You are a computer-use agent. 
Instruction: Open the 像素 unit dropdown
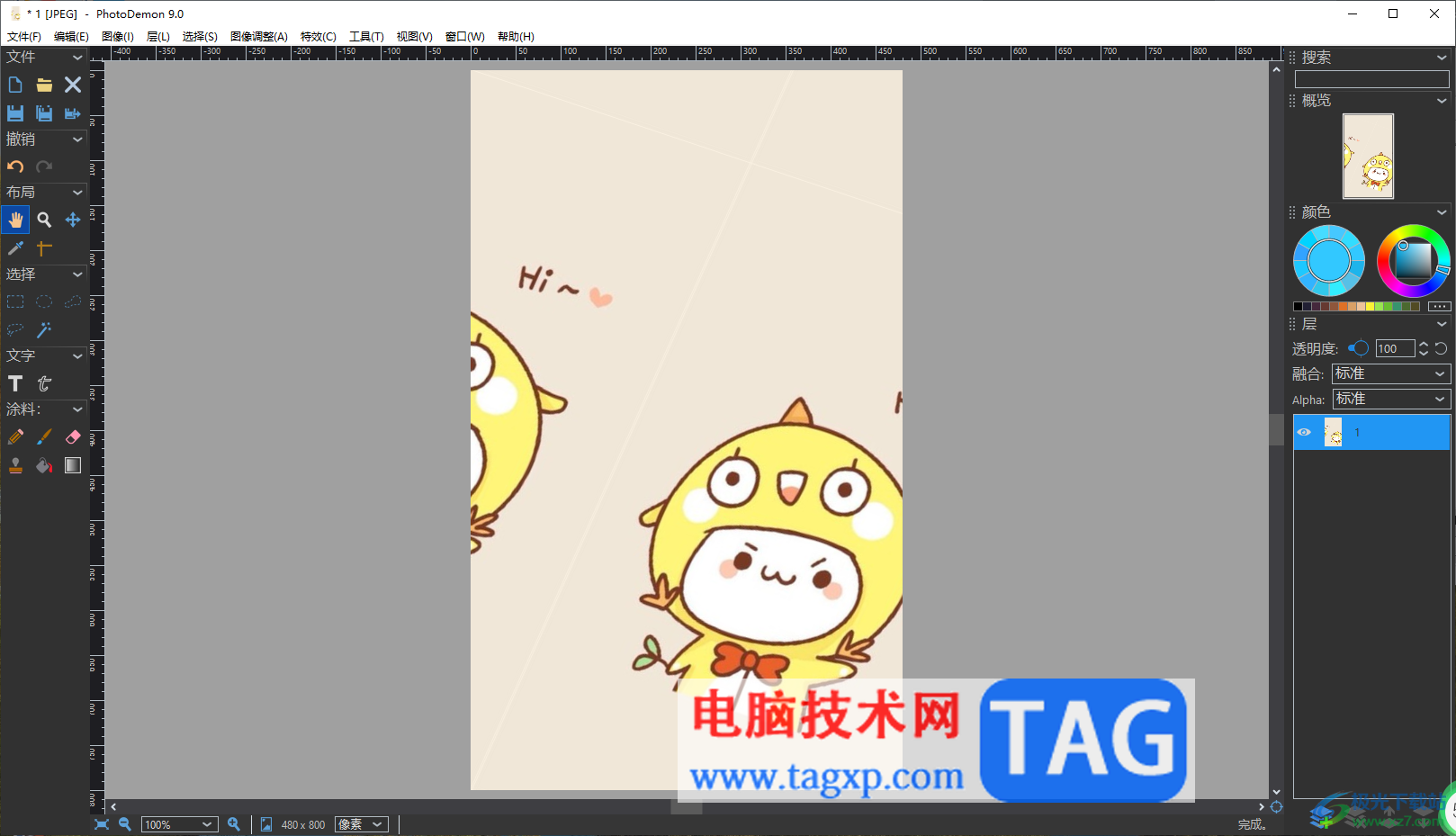click(x=362, y=824)
